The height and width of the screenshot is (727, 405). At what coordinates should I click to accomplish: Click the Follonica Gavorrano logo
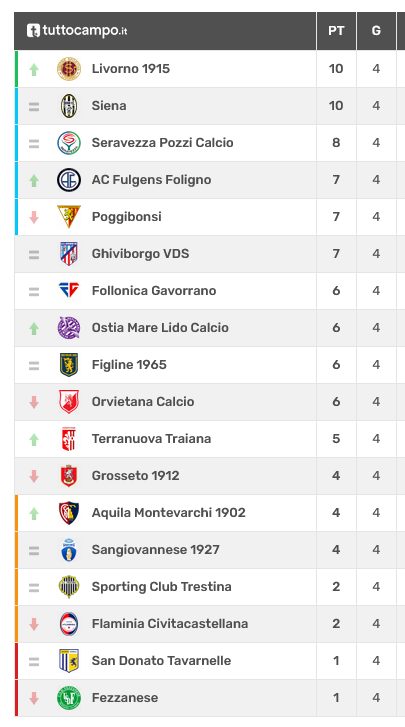(69, 290)
